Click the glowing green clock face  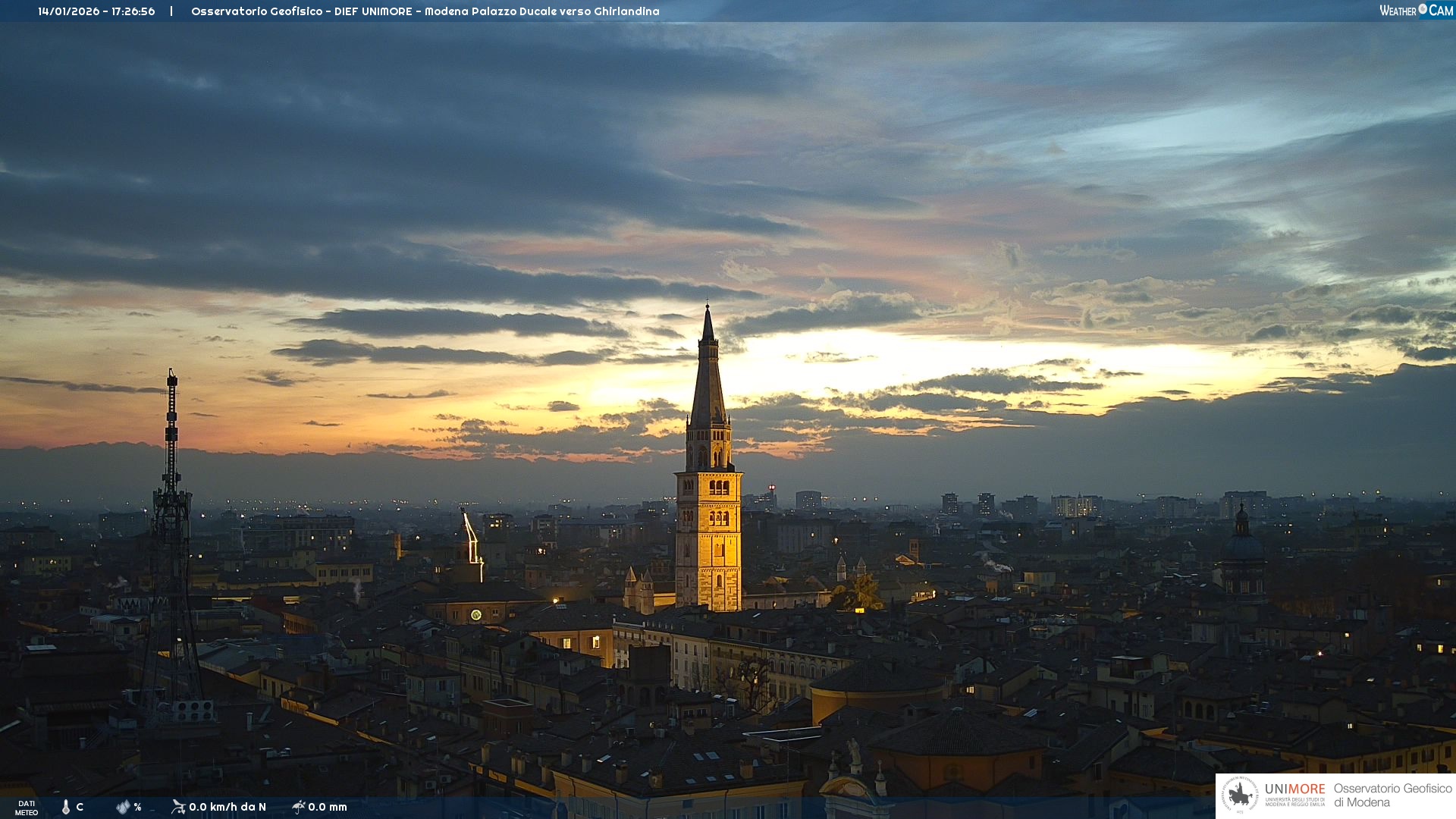tap(475, 614)
